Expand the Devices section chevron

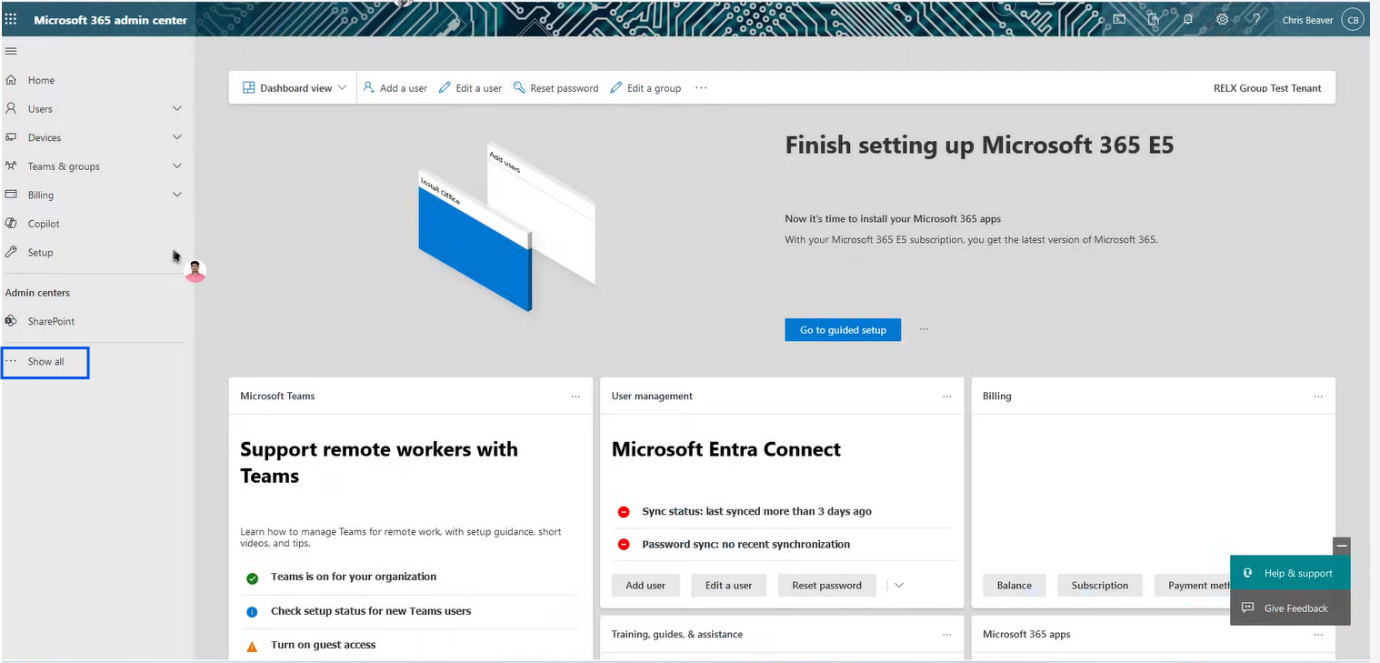177,137
